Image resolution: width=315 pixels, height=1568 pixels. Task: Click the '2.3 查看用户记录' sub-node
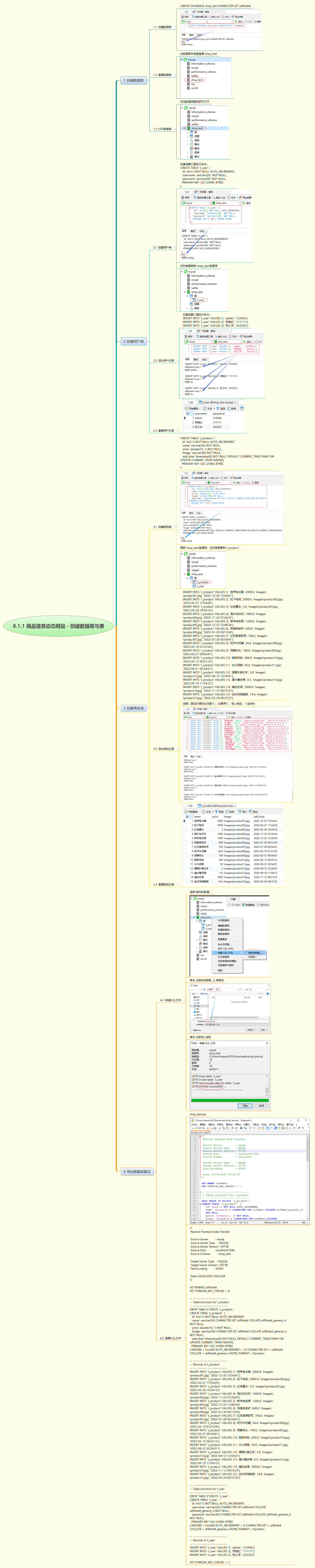[x=163, y=430]
